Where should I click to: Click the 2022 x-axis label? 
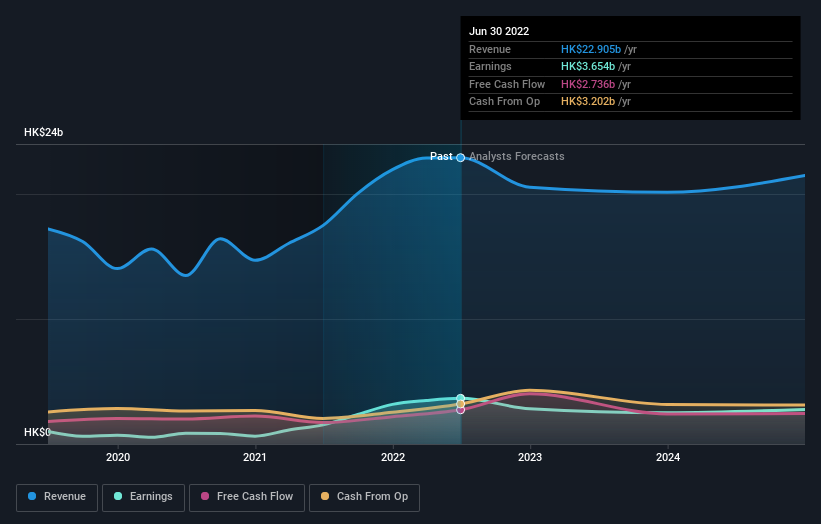coord(393,457)
